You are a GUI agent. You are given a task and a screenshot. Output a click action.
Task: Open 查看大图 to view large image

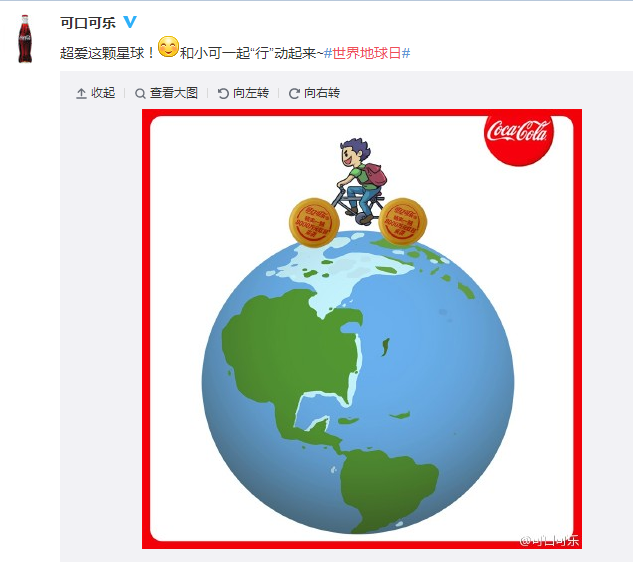pos(166,93)
